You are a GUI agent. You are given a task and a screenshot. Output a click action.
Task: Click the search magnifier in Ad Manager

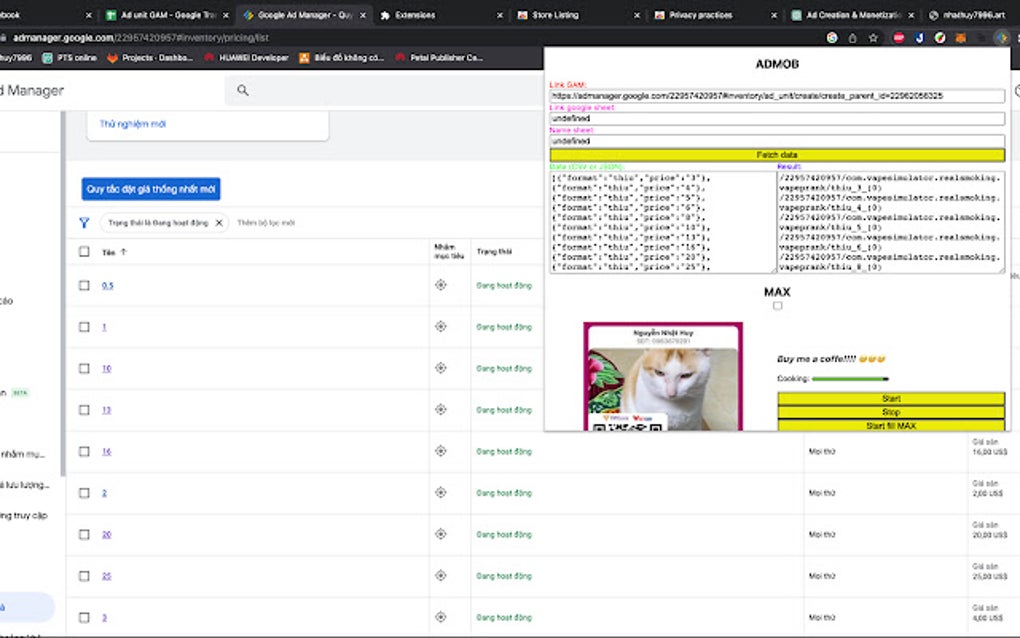241,90
